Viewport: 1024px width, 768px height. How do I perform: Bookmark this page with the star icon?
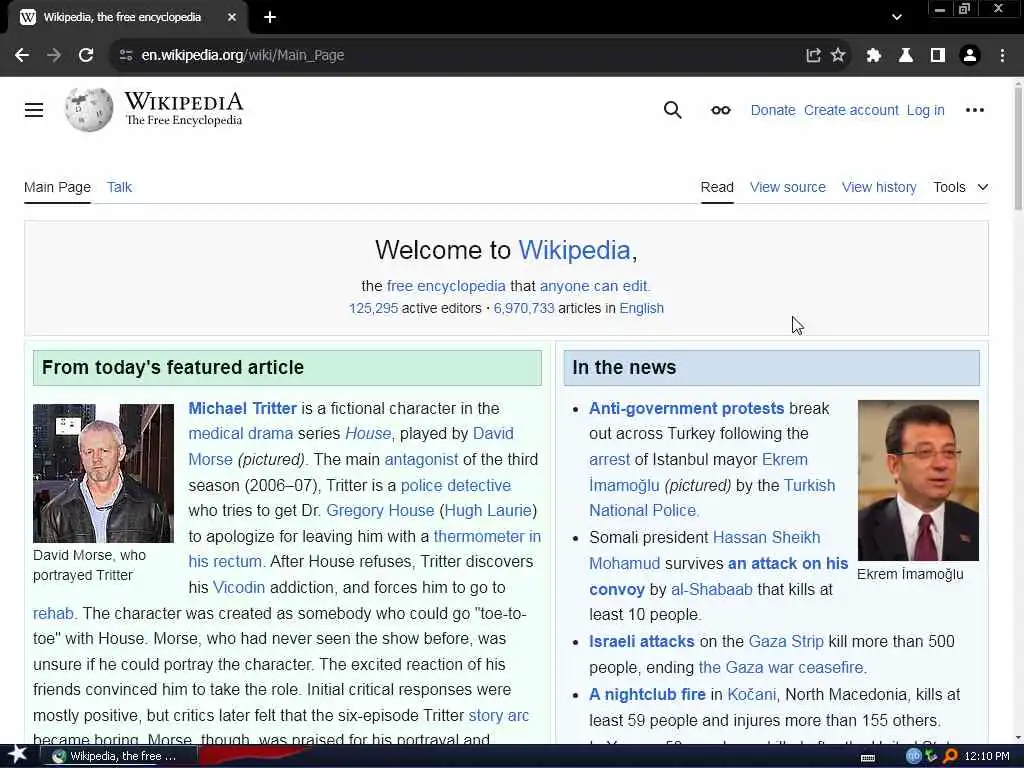[838, 55]
